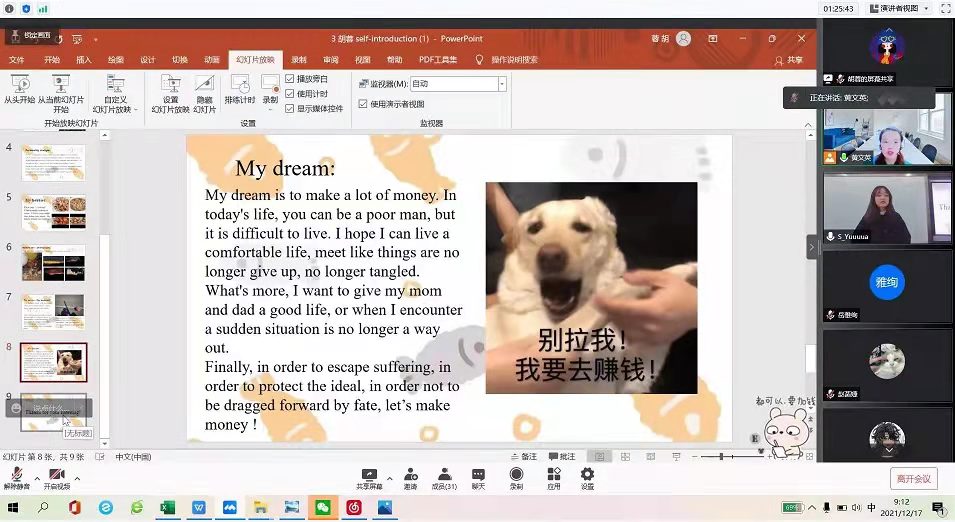The height and width of the screenshot is (522, 955).
Task: Click the 共享 share button in PowerPoint
Action: 788,60
